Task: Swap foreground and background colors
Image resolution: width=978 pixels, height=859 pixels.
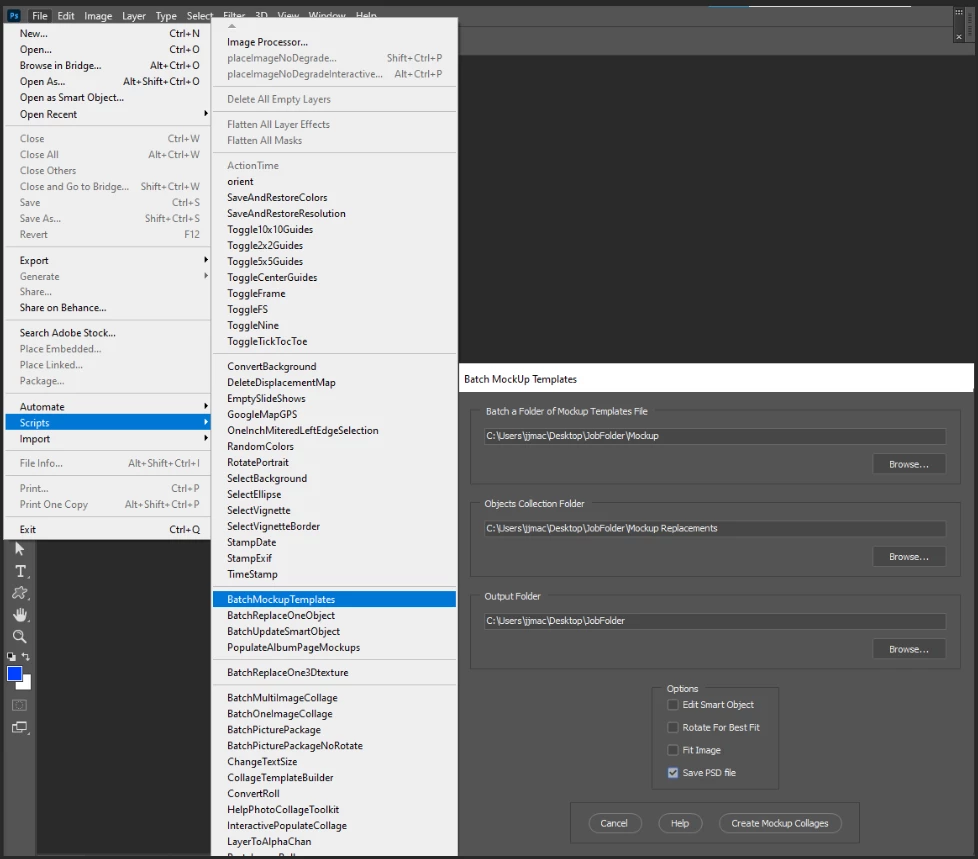Action: click(26, 656)
